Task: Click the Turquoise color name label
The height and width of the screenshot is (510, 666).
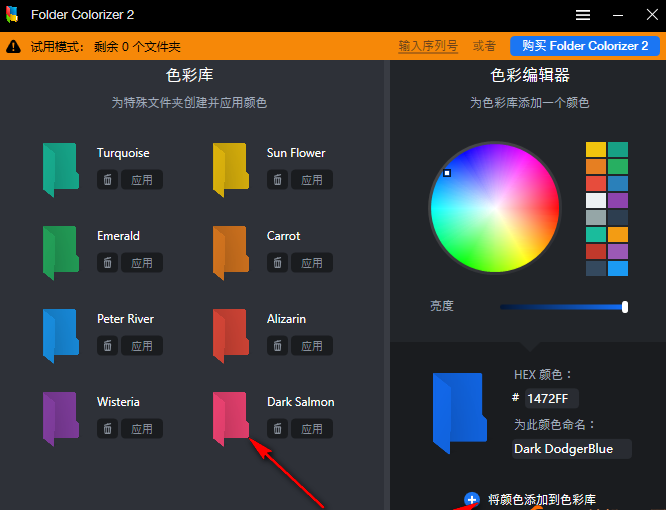Action: point(123,153)
